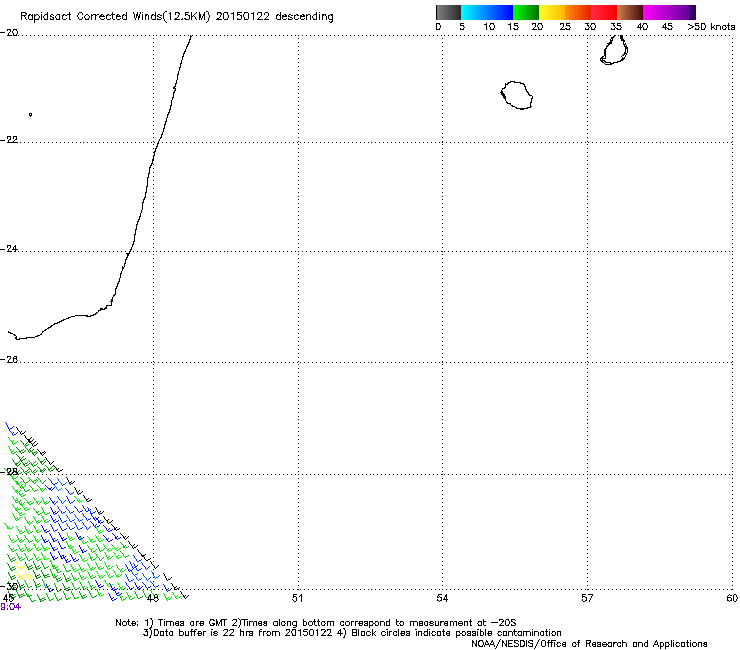Click the gray 0-5 knots color swatch

coord(448,12)
